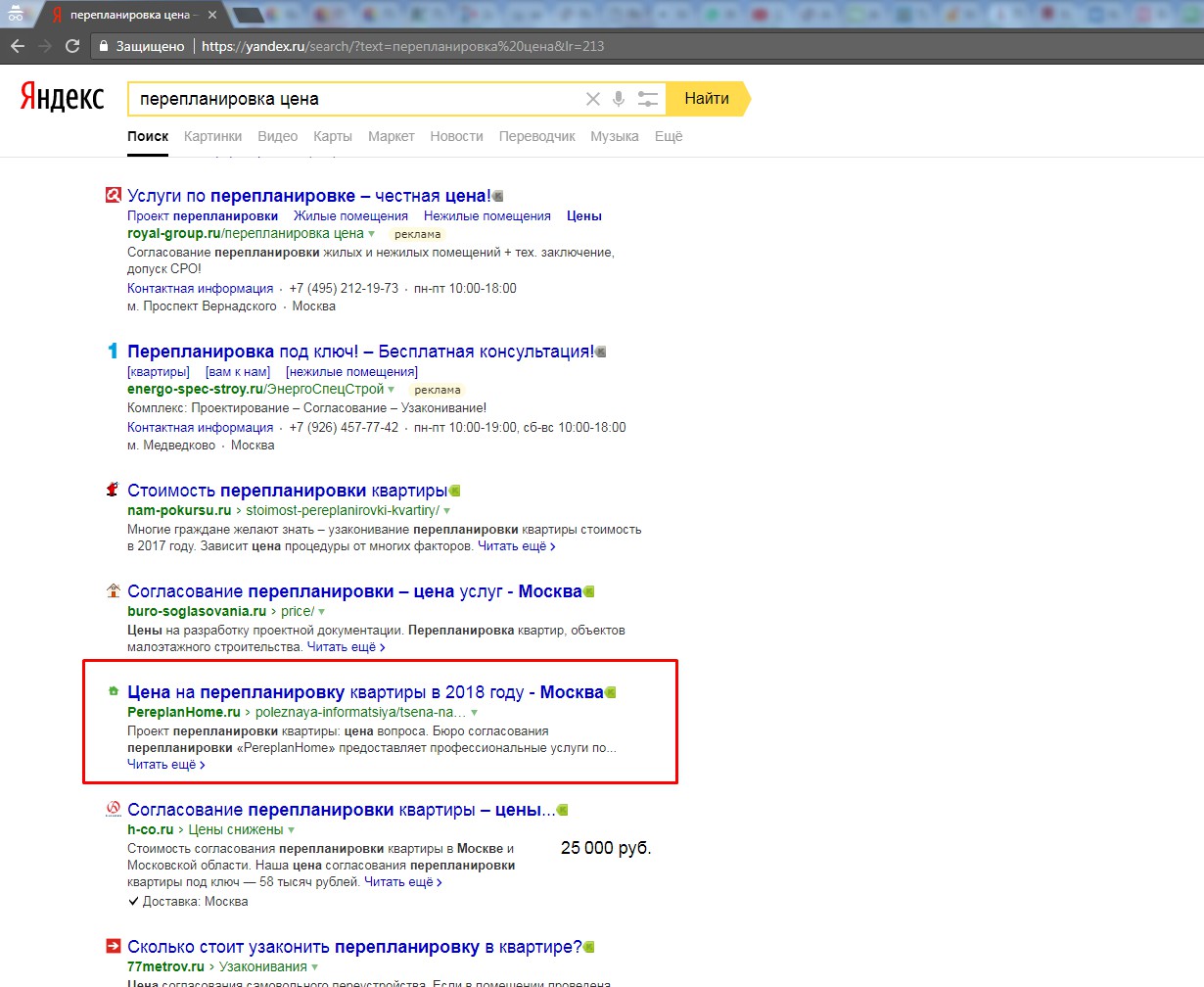Screen dimensions: 1204x987
Task: Open 'Услуги по перепланировке – честная цена!' result
Action: tap(309, 196)
